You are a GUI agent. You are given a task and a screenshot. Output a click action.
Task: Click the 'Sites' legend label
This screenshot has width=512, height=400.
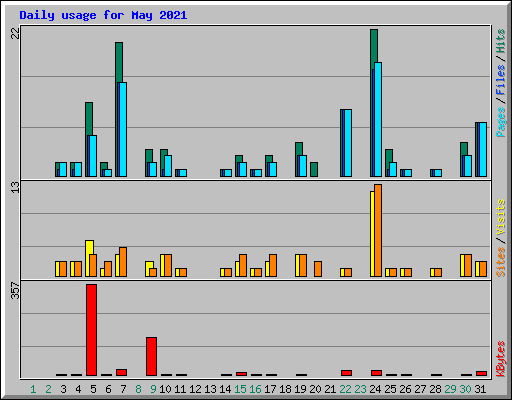(x=500, y=262)
